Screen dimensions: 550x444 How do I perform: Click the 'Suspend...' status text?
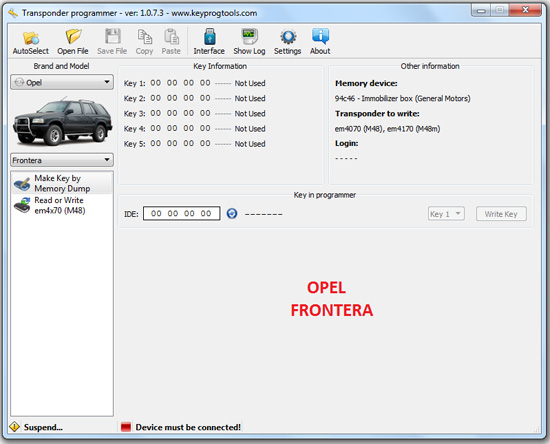coord(43,427)
